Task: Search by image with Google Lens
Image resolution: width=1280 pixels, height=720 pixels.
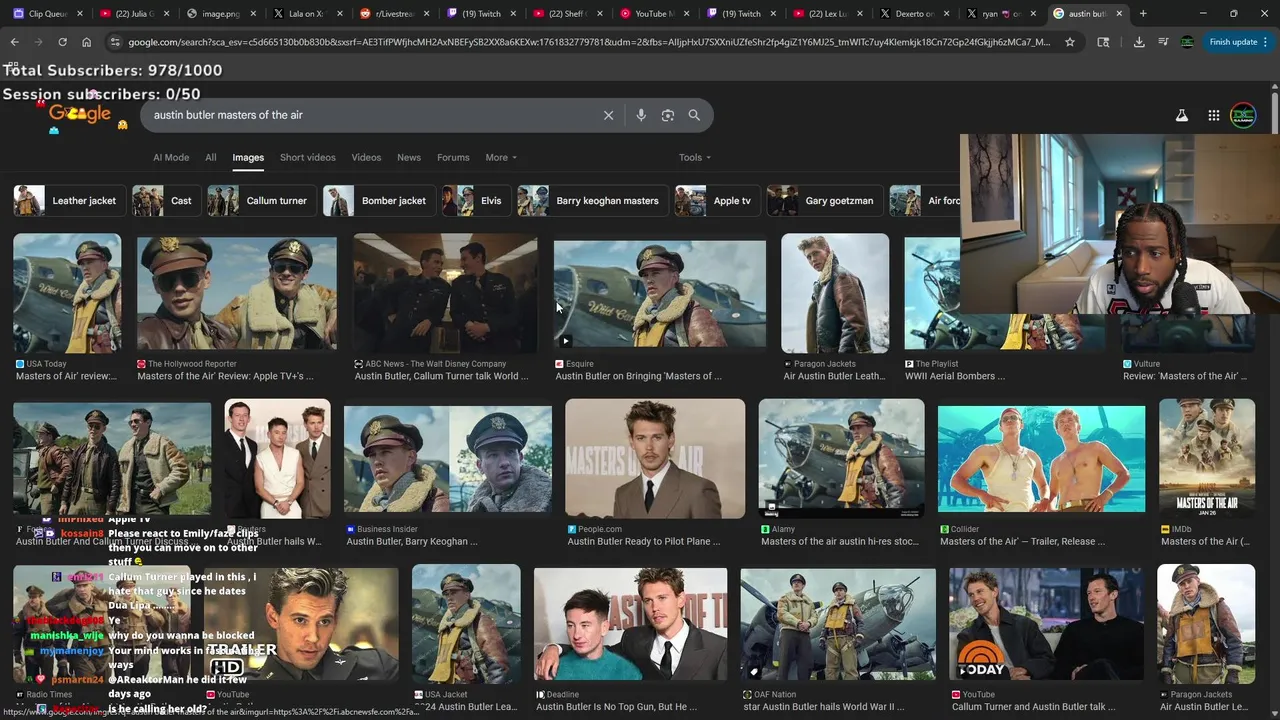Action: [668, 115]
